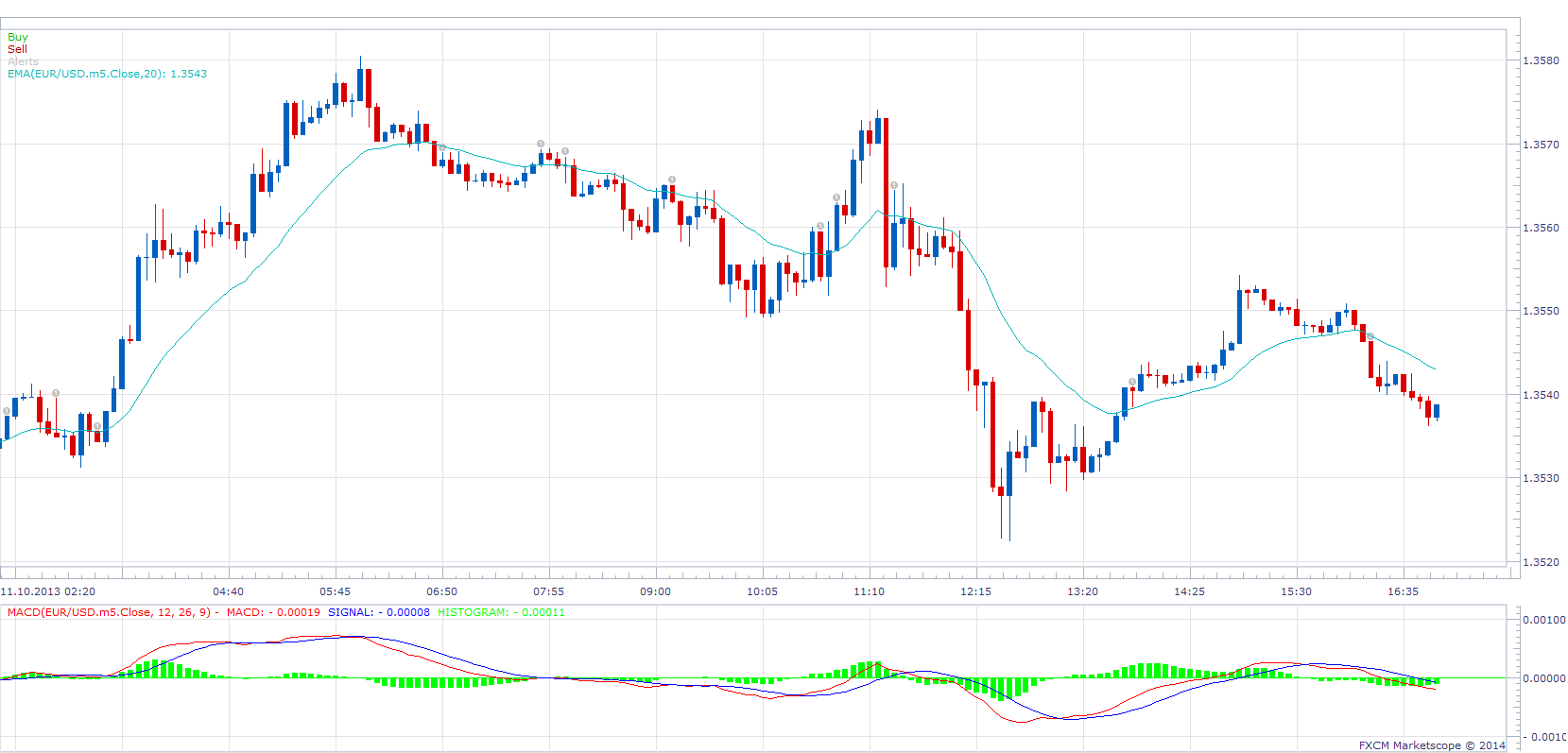Click the alert marker on the 16:15 candle
Image resolution: width=1568 pixels, height=753 pixels.
click(1370, 336)
